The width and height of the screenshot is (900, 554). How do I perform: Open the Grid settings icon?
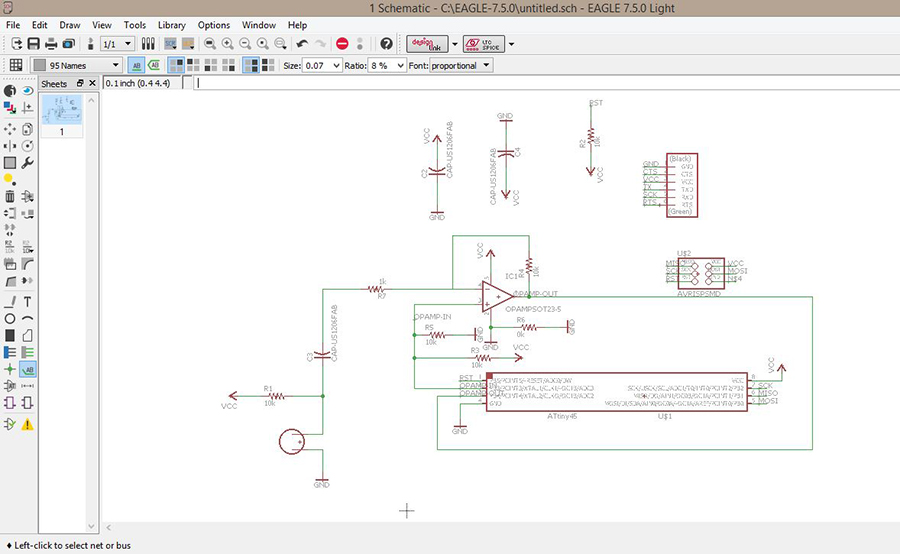pyautogui.click(x=16, y=65)
